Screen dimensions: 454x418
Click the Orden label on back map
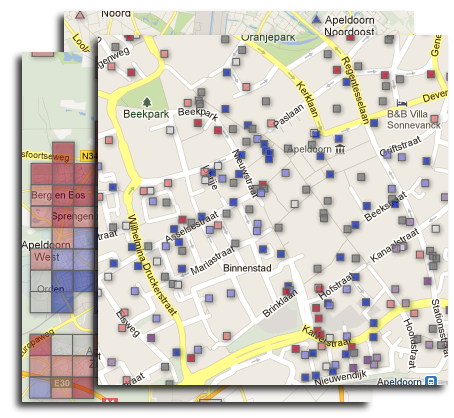point(51,289)
